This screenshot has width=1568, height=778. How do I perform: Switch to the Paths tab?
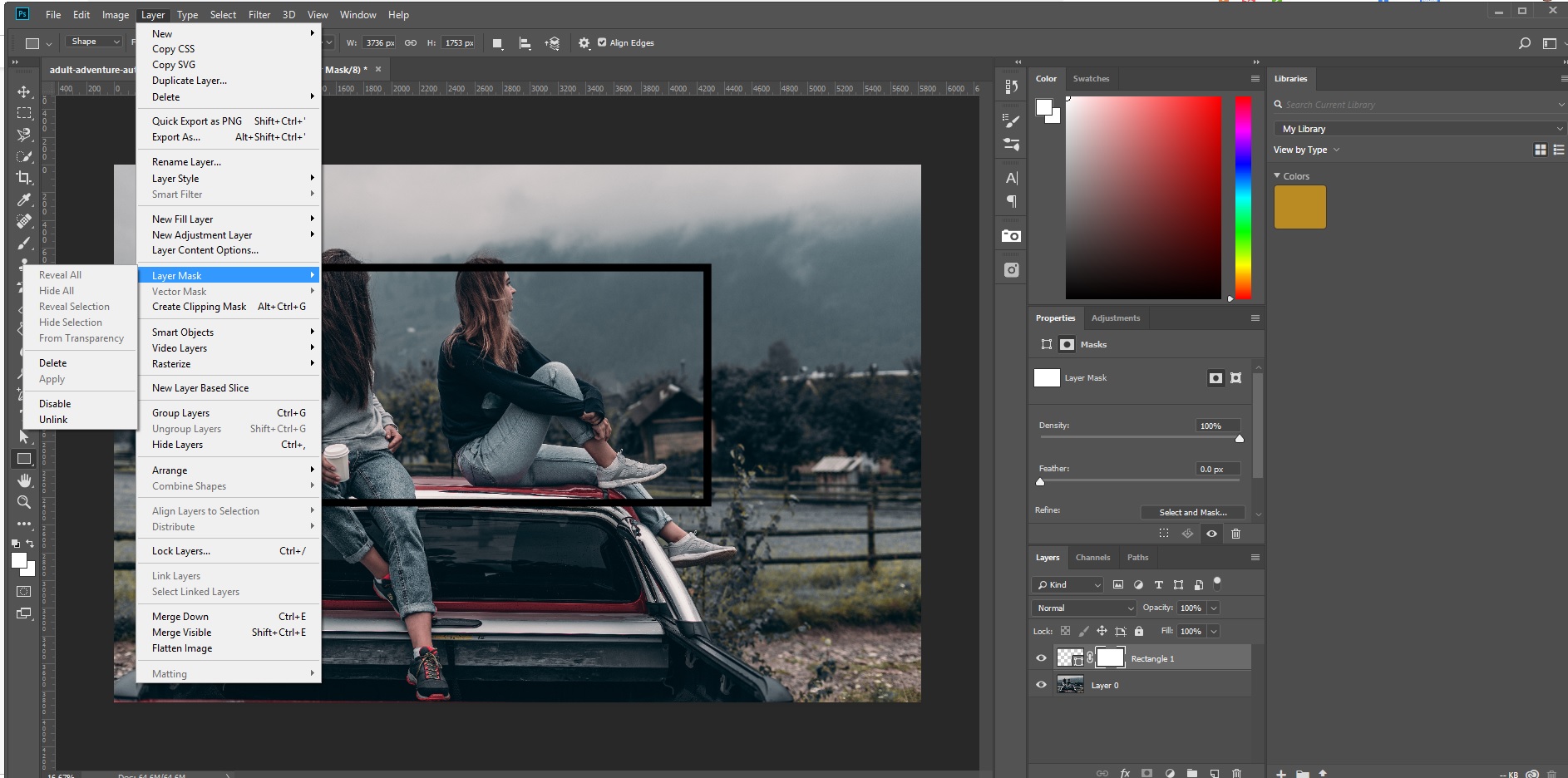click(x=1137, y=558)
